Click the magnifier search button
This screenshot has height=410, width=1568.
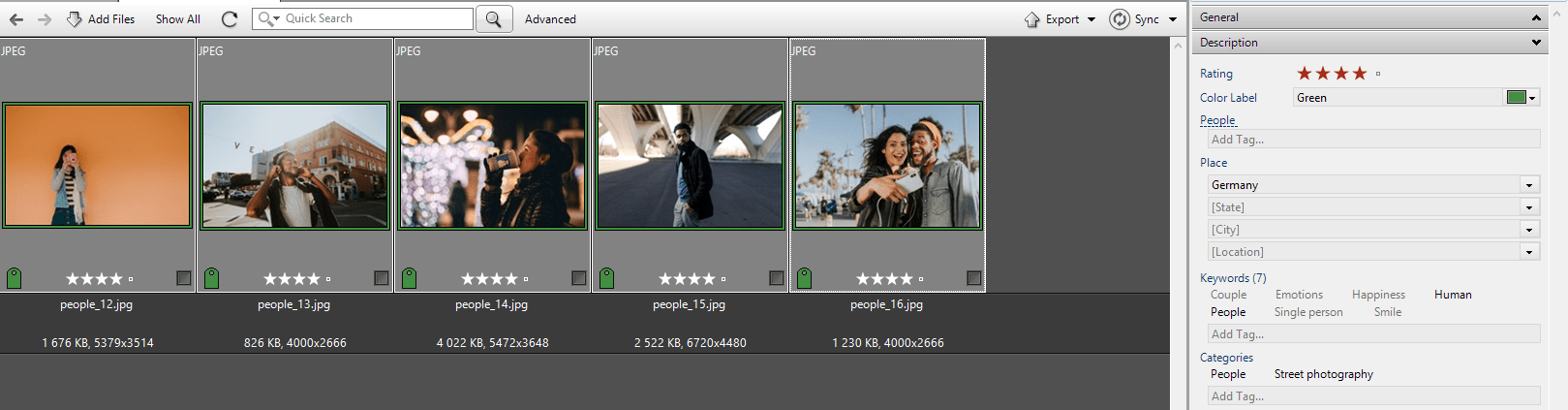pos(494,19)
